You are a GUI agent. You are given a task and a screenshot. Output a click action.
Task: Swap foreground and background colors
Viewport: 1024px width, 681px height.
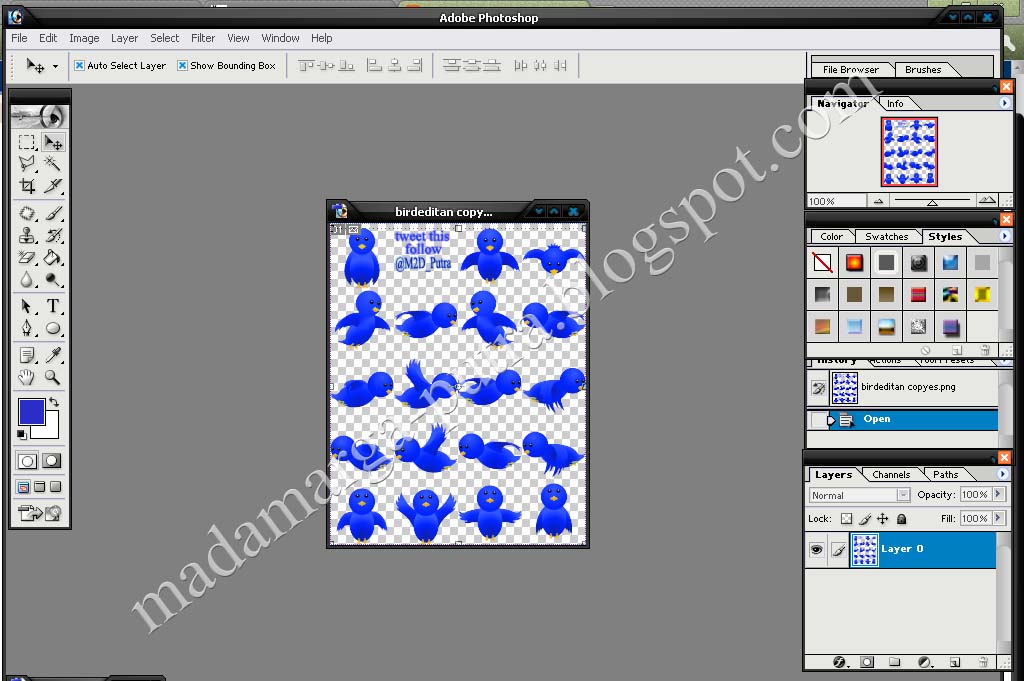(x=54, y=402)
